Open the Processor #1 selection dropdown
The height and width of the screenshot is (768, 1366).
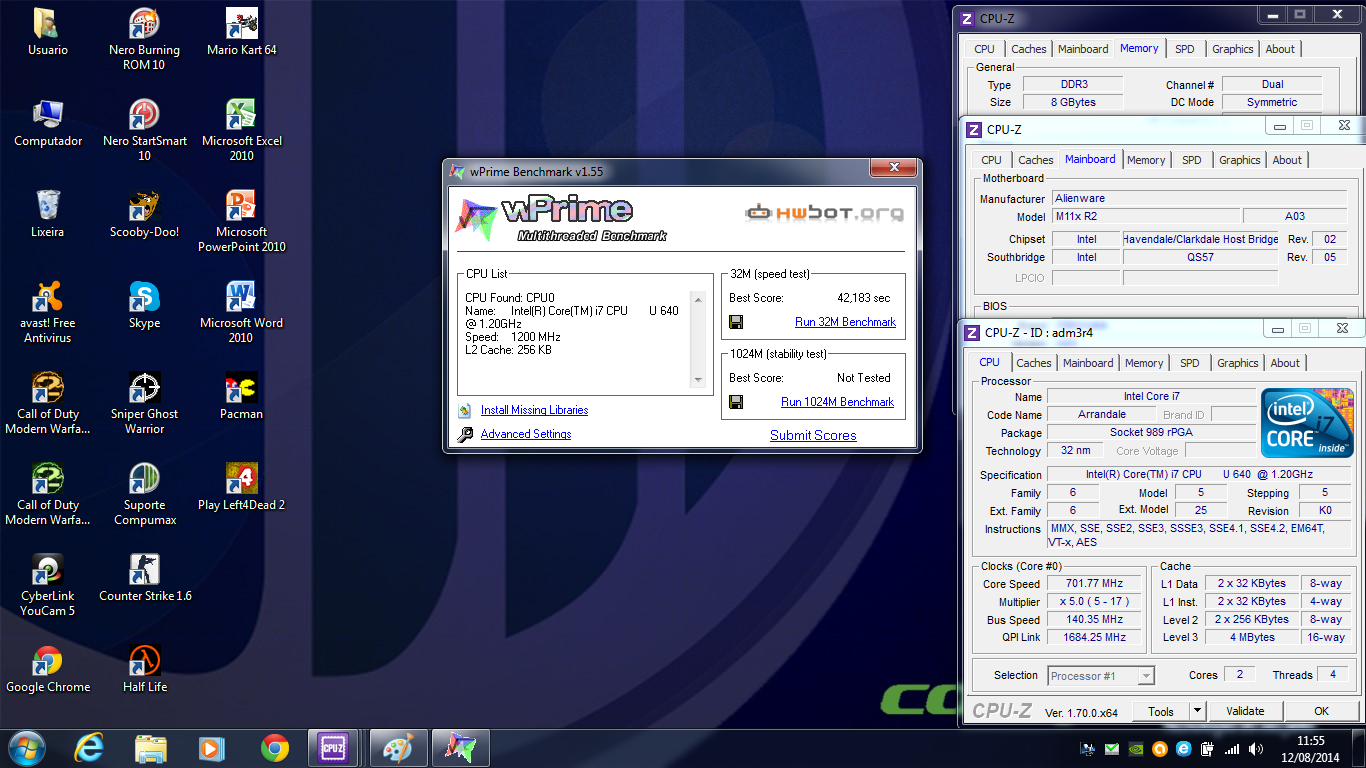point(1101,676)
